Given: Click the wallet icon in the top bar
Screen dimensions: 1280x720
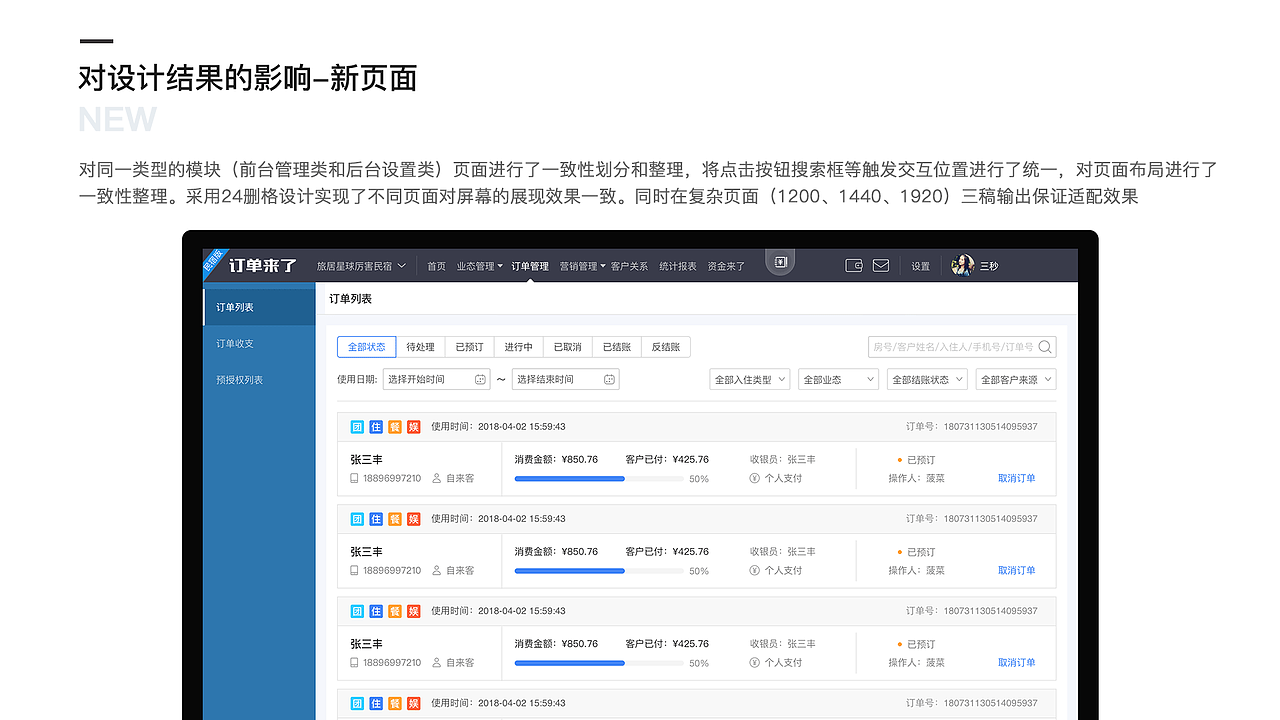Looking at the screenshot, I should (854, 265).
